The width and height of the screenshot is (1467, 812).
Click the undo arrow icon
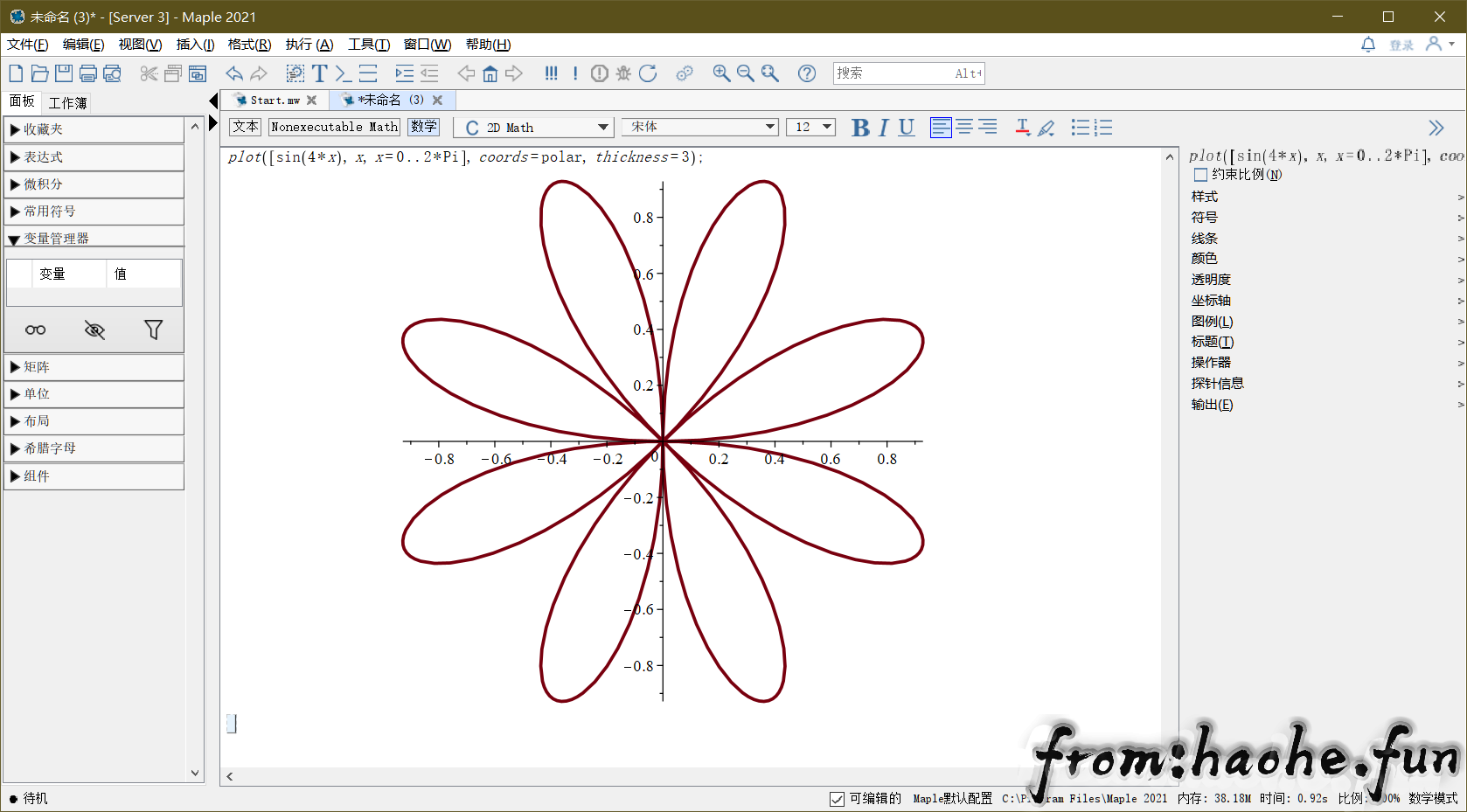[x=234, y=73]
